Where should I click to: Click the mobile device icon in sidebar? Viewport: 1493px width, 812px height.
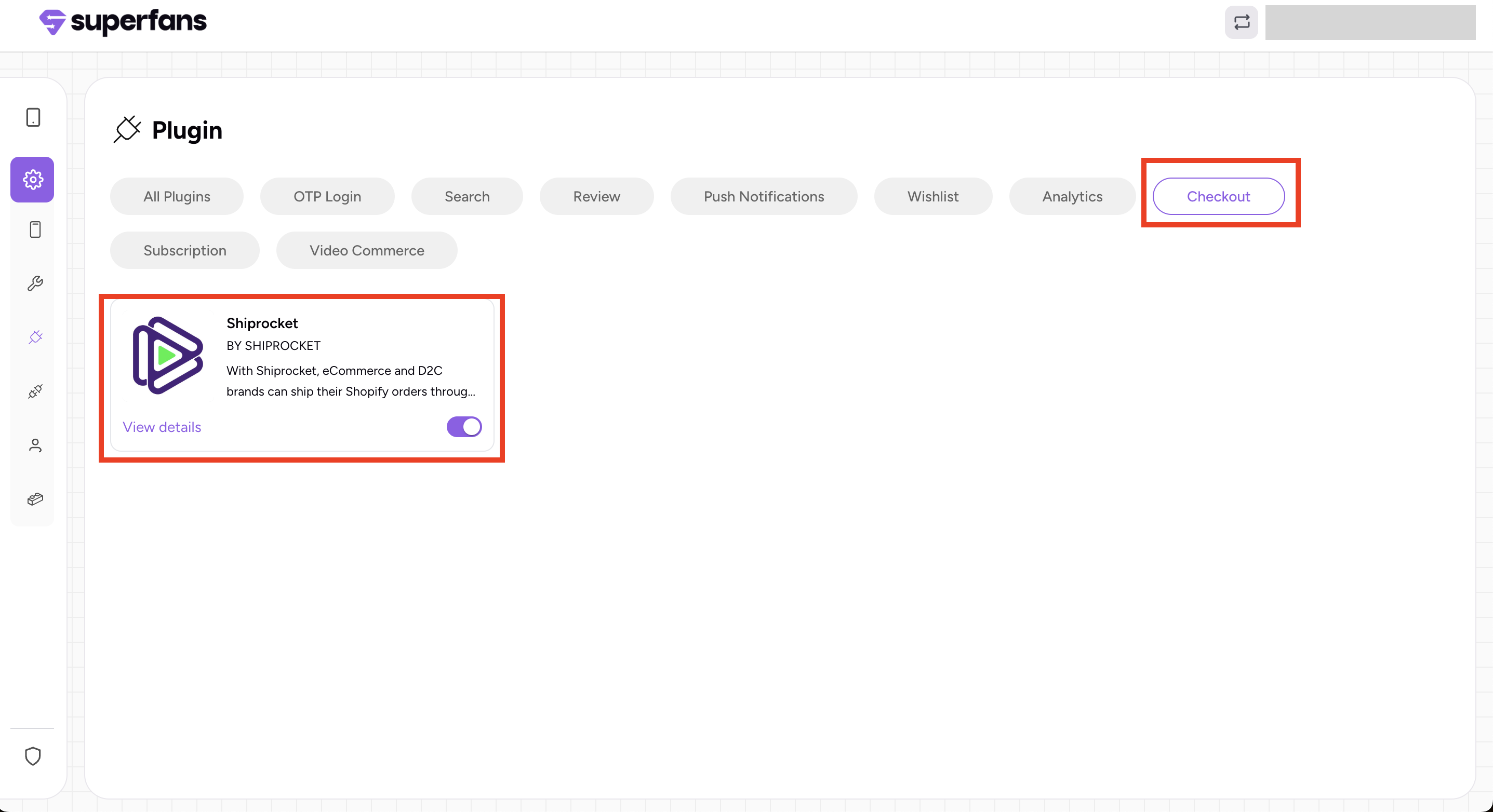pos(33,117)
